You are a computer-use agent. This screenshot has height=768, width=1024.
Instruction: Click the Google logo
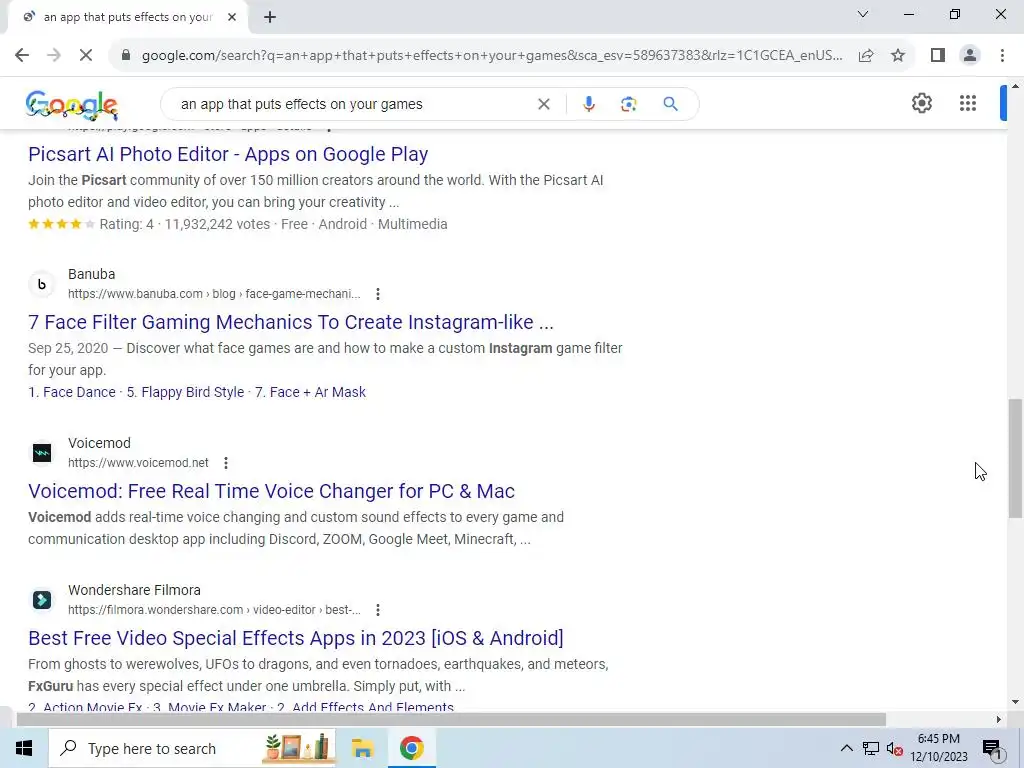[x=72, y=105]
